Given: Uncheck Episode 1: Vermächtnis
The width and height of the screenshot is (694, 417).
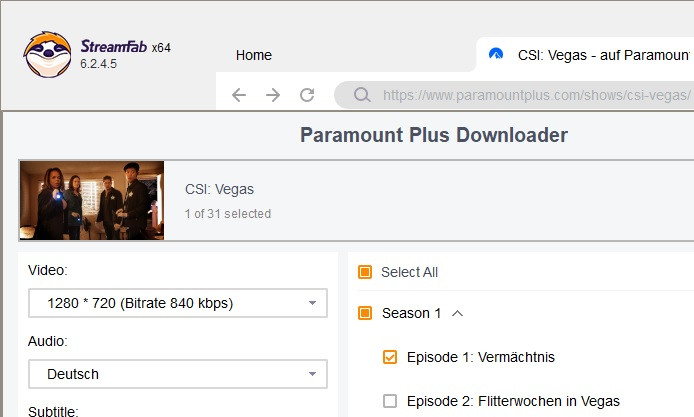Looking at the screenshot, I should [x=390, y=357].
